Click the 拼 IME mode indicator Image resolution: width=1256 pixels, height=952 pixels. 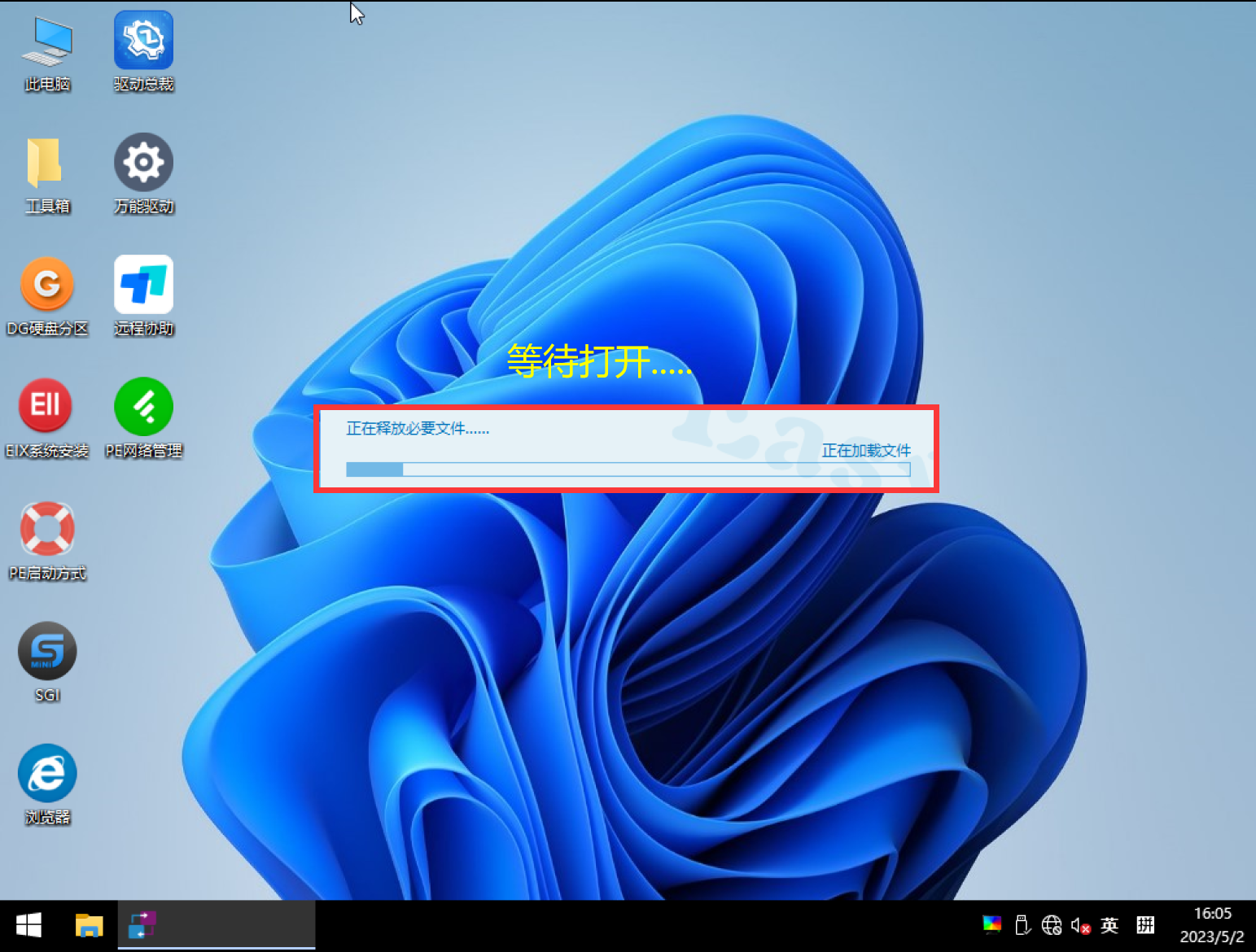click(x=1145, y=925)
